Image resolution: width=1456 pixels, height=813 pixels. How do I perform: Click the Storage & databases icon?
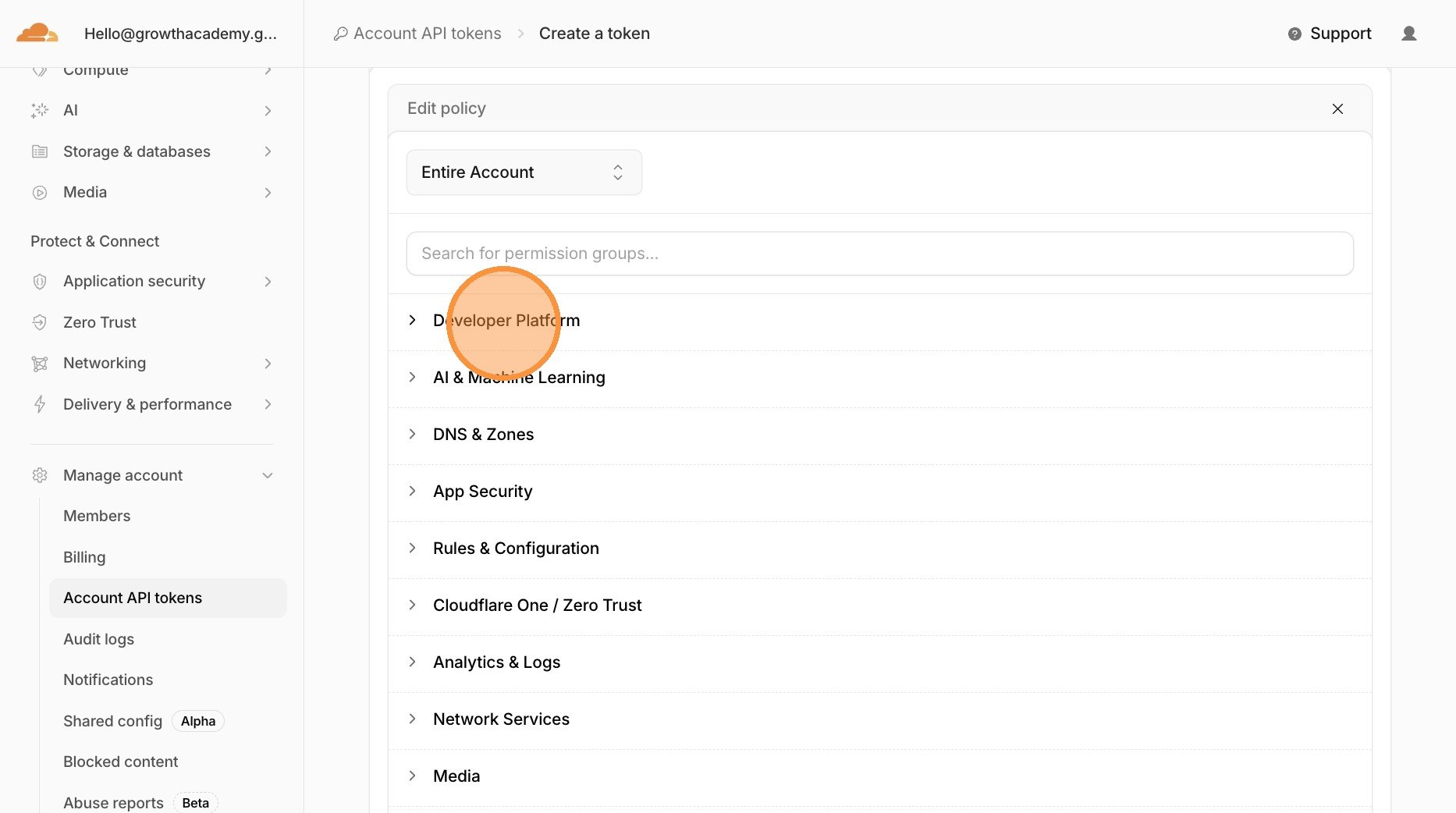tap(40, 151)
